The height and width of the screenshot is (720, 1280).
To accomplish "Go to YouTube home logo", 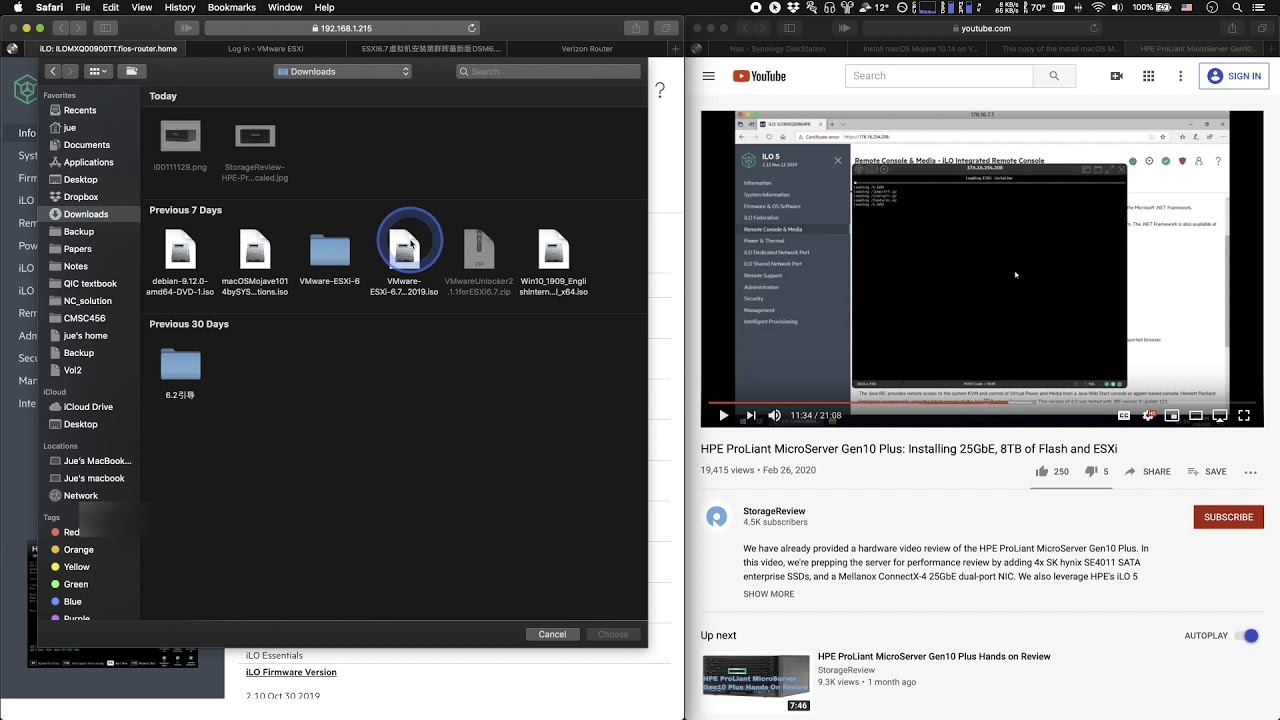I will (x=759, y=76).
